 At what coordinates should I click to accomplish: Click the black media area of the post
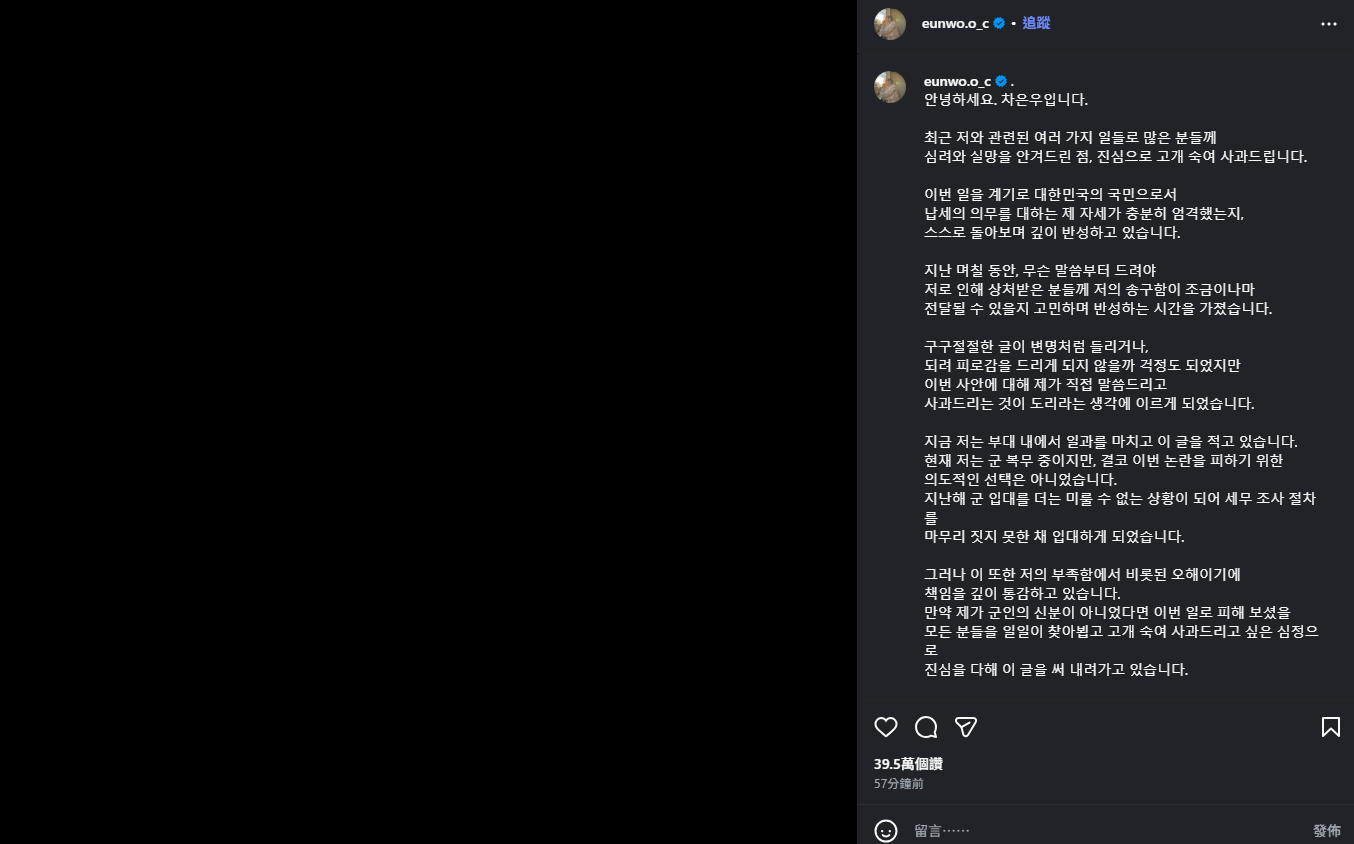(x=428, y=422)
